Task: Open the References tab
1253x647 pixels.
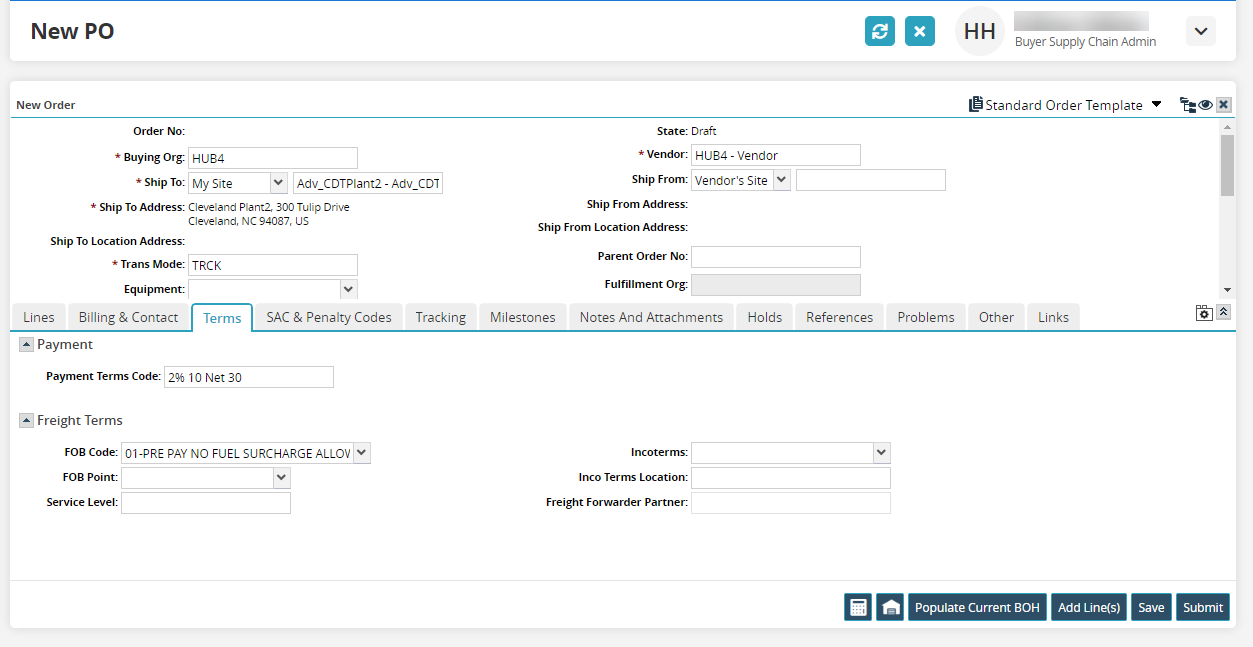Action: [840, 317]
